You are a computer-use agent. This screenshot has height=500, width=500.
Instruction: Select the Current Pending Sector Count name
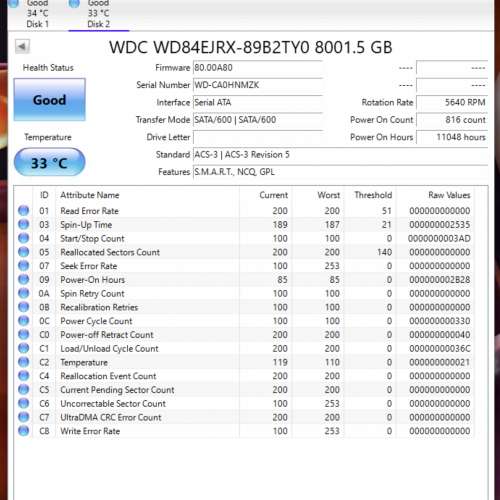pyautogui.click(x=117, y=390)
